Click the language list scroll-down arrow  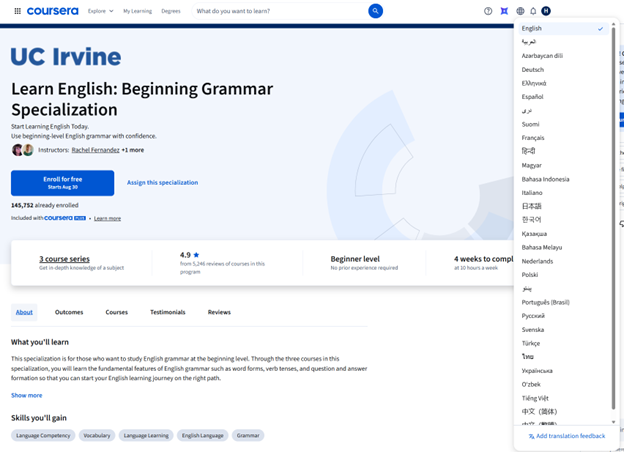(x=613, y=422)
